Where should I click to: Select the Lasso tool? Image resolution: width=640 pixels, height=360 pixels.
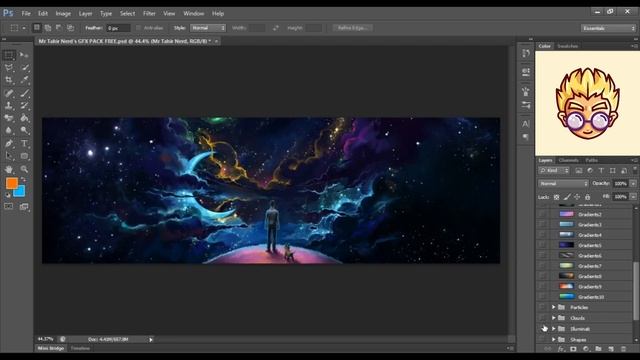(9, 67)
